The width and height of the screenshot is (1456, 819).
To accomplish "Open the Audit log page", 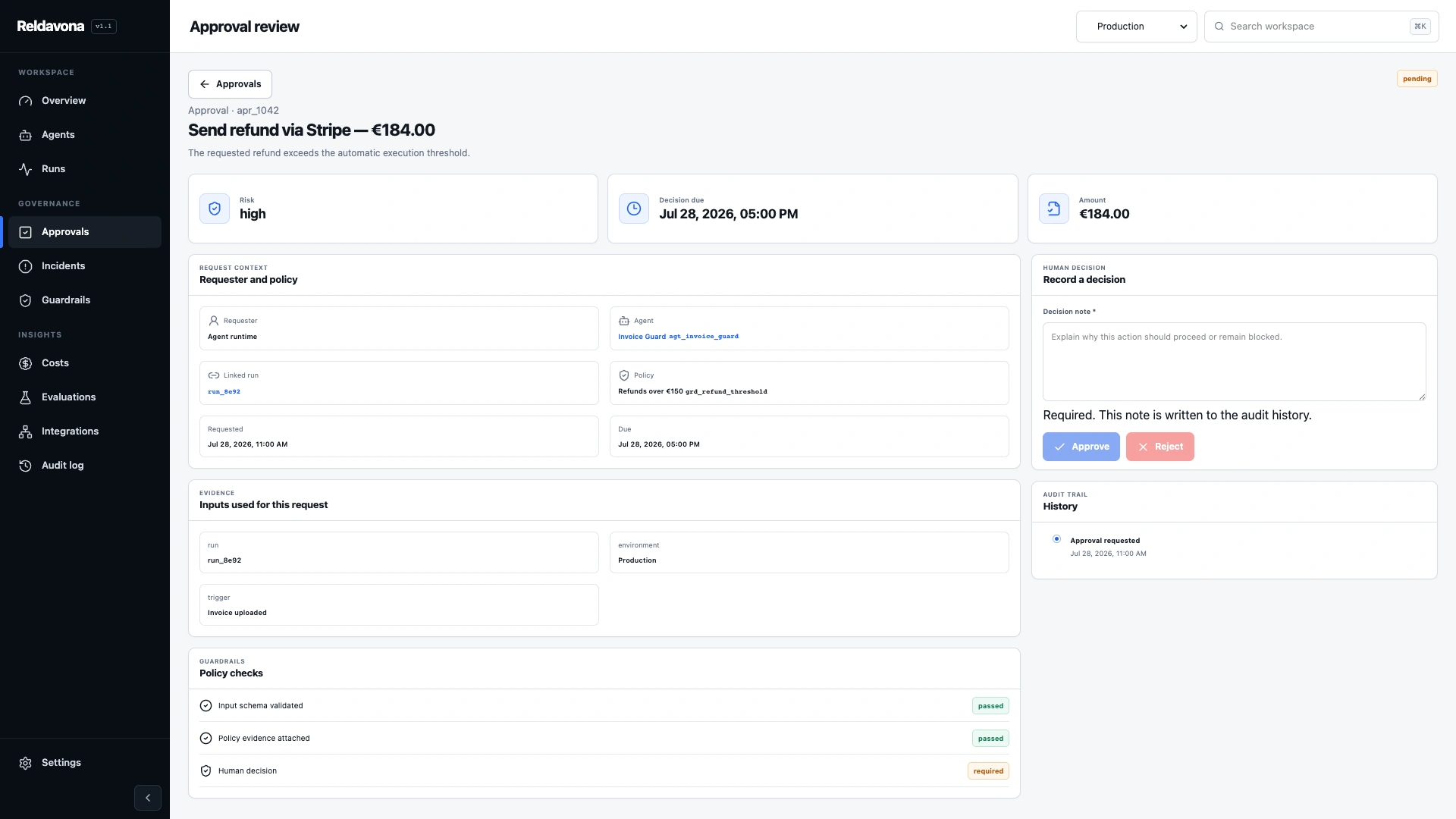I will 85,466.
